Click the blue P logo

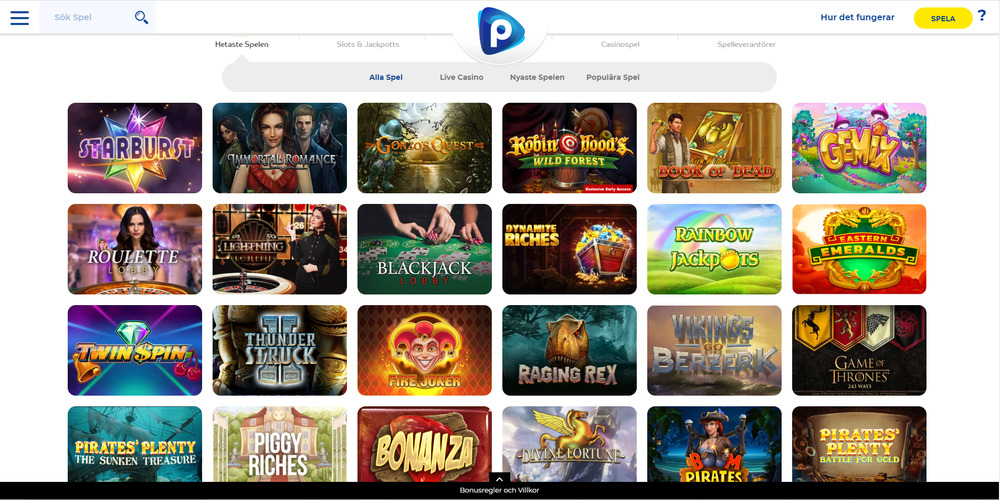click(x=501, y=31)
